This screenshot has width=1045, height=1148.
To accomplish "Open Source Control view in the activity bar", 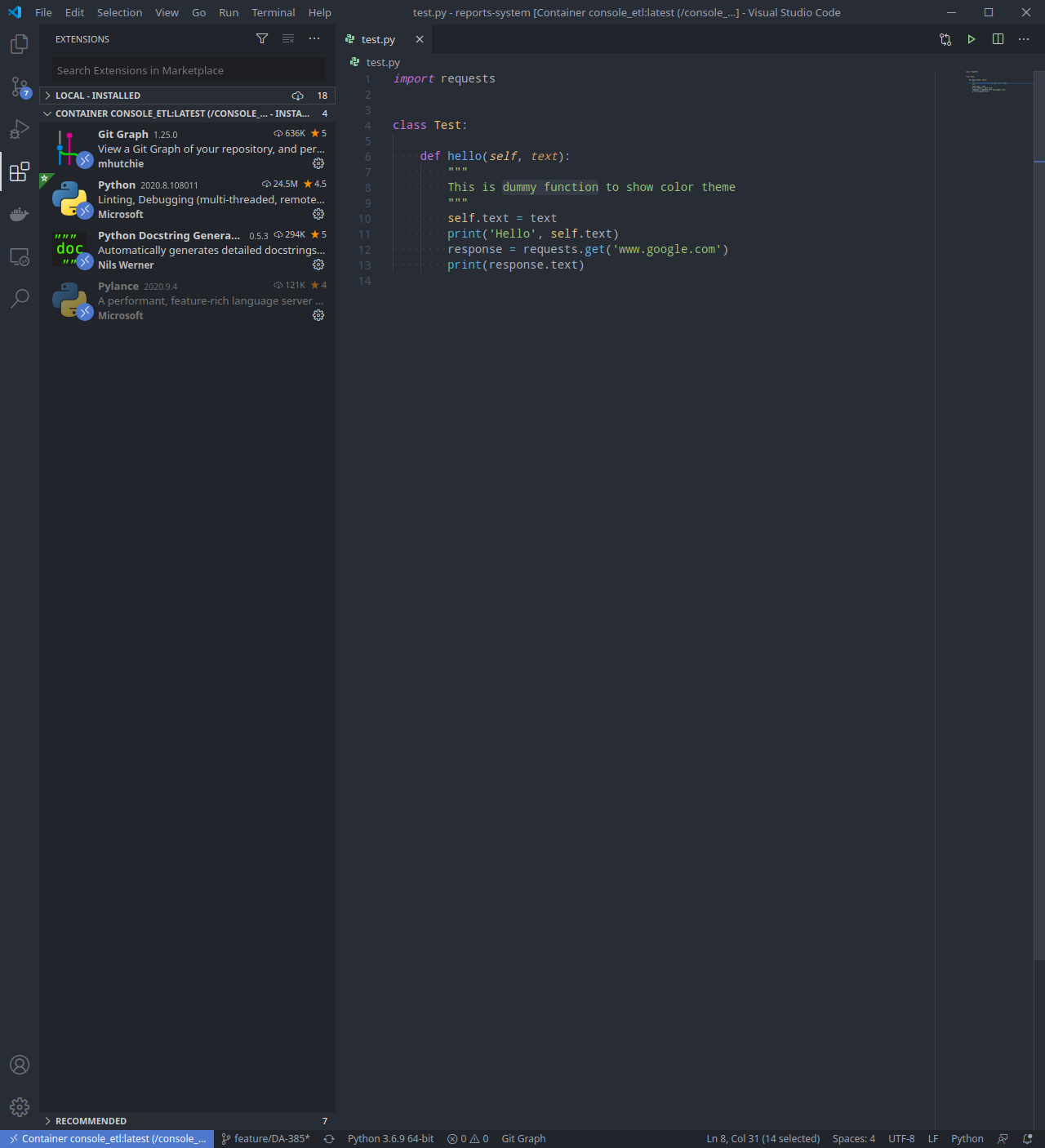I will pyautogui.click(x=20, y=87).
